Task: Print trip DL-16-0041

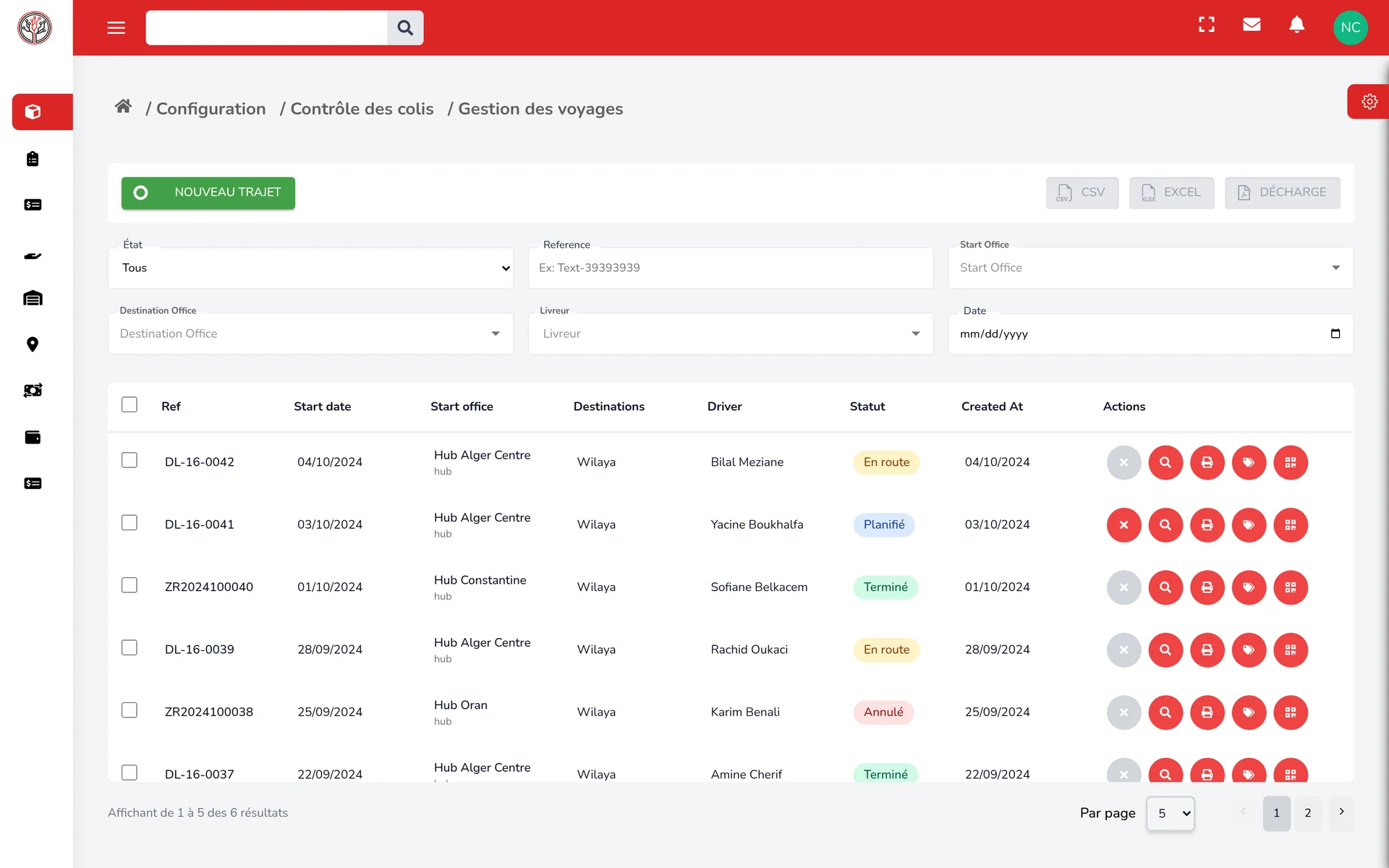Action: [1207, 525]
